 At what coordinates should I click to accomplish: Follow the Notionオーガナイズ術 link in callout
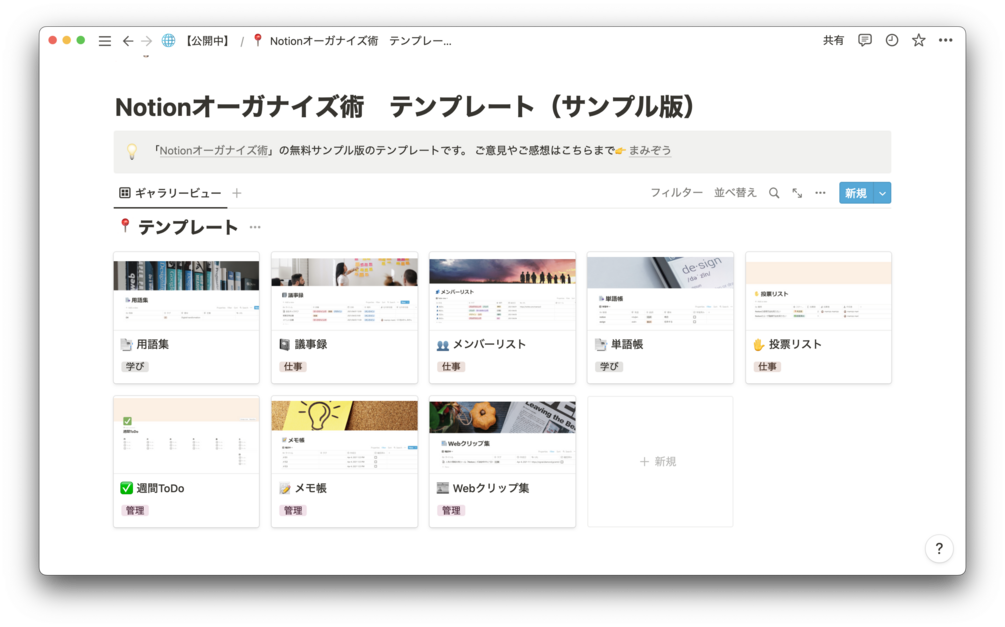(x=214, y=151)
